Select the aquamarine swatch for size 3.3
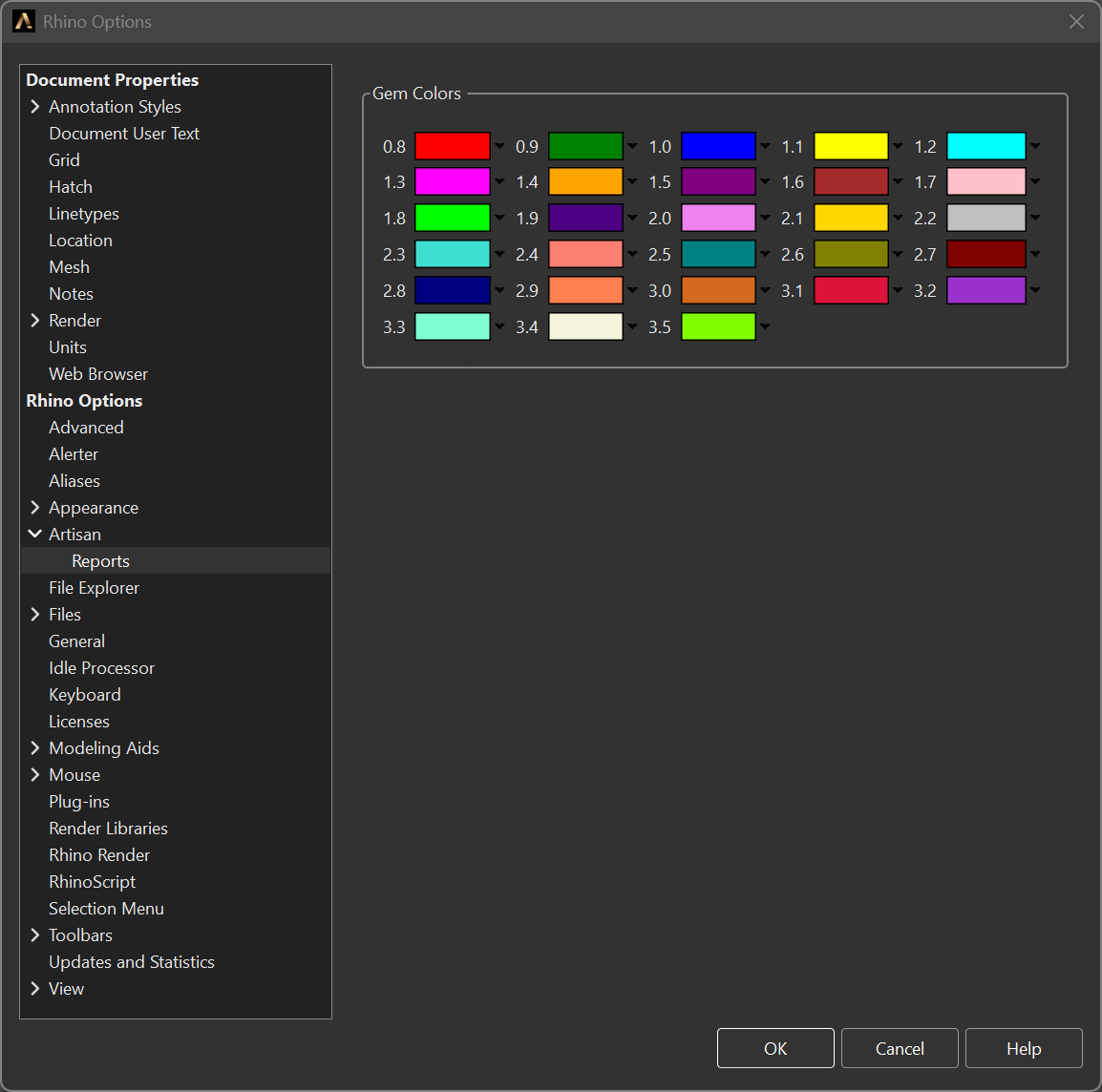This screenshot has height=1092, width=1102. tap(452, 326)
